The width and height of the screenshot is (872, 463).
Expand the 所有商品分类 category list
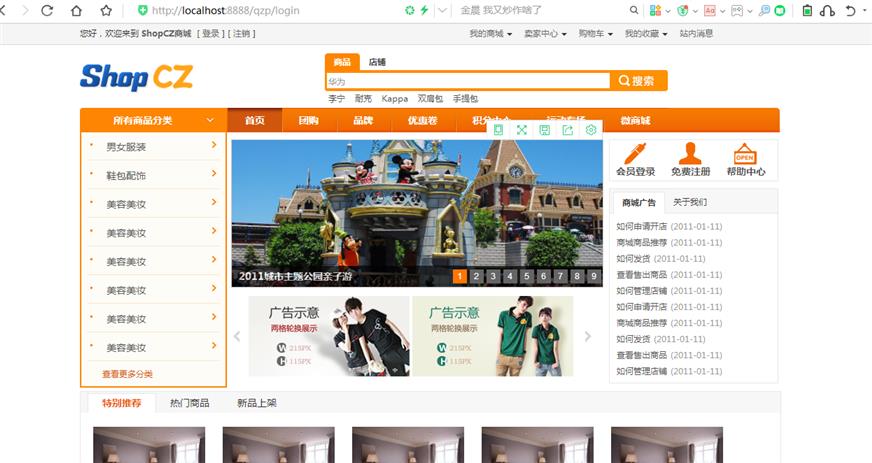(x=153, y=120)
